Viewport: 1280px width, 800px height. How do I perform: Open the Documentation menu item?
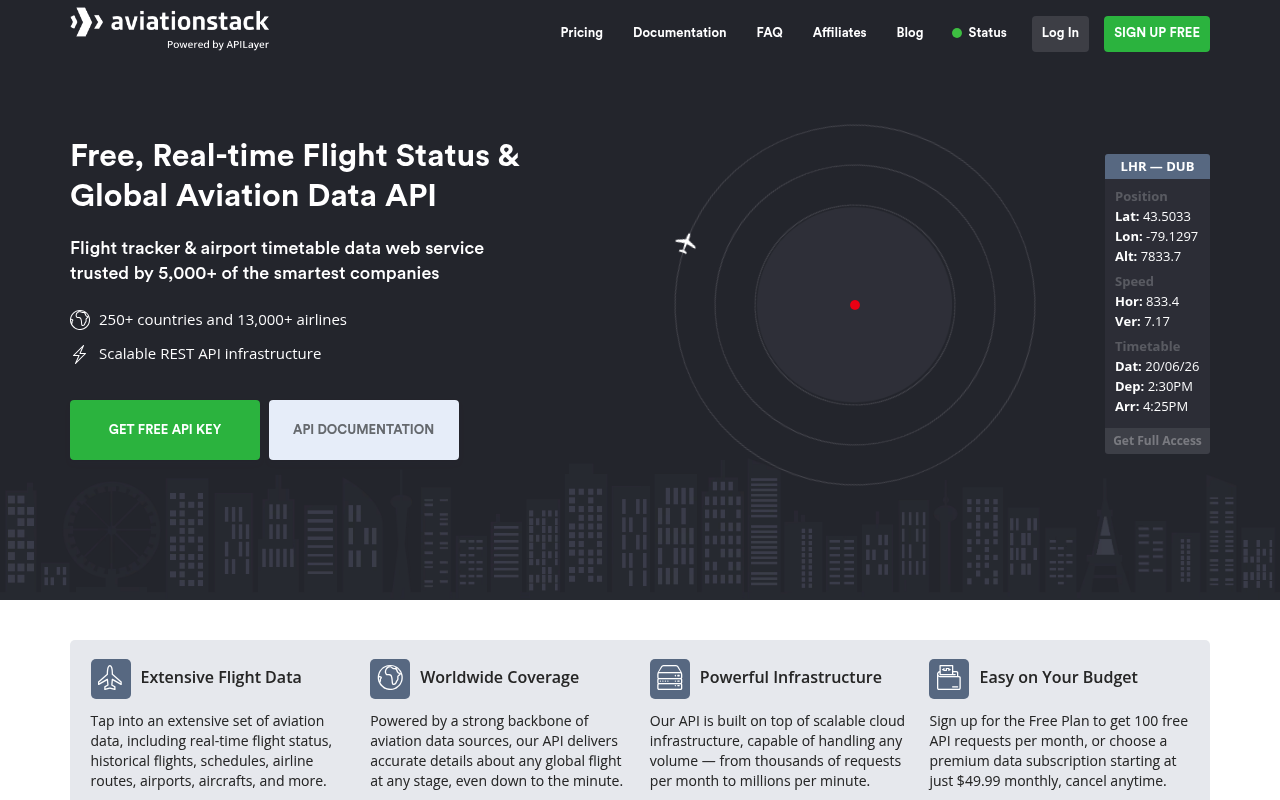[680, 33]
